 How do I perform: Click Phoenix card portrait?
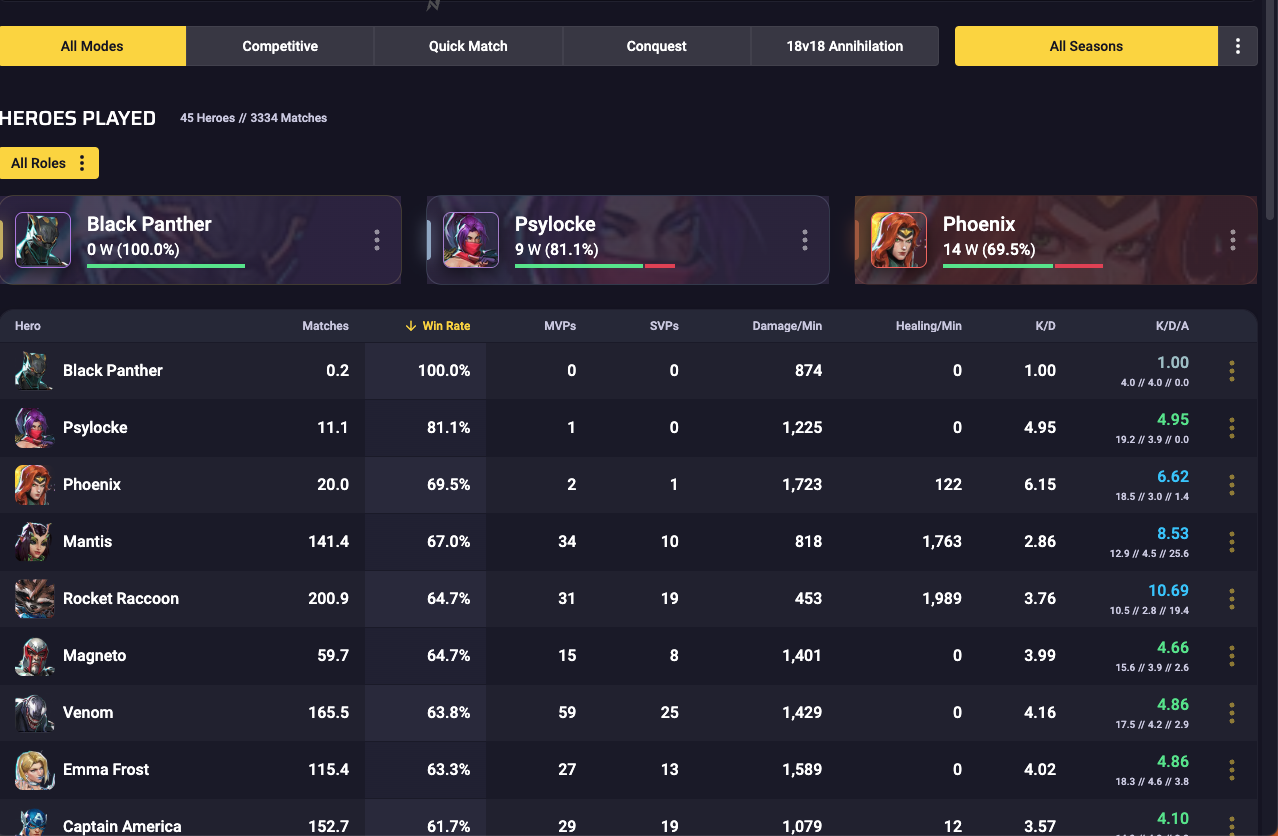[x=899, y=240]
